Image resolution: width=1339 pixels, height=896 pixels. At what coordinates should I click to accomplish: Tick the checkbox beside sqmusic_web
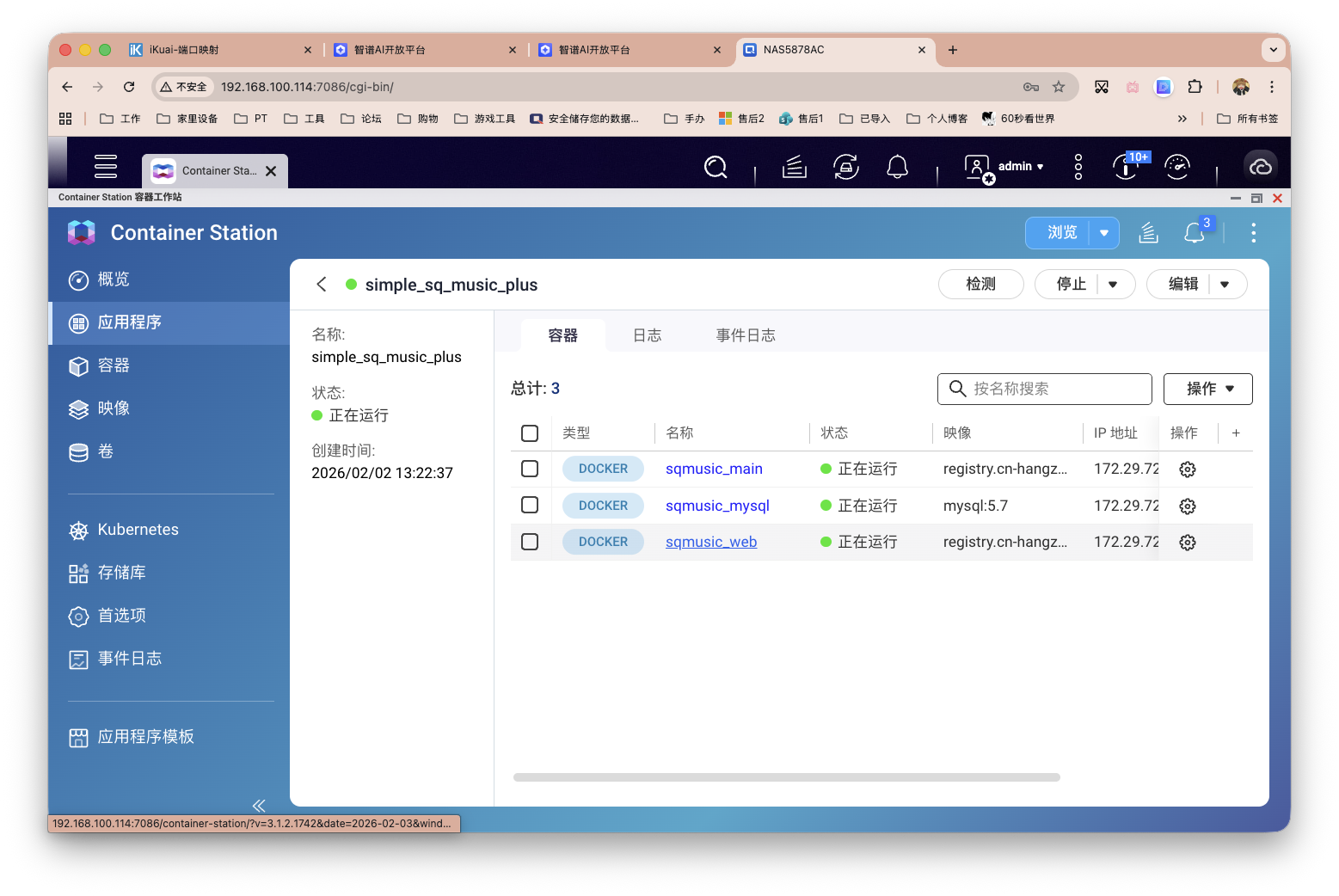pos(529,542)
